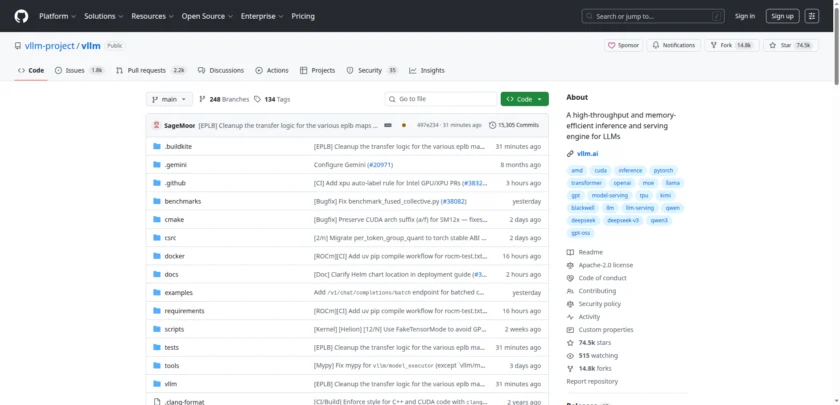Click the commit history clock icon
840x405 pixels.
pyautogui.click(x=492, y=125)
